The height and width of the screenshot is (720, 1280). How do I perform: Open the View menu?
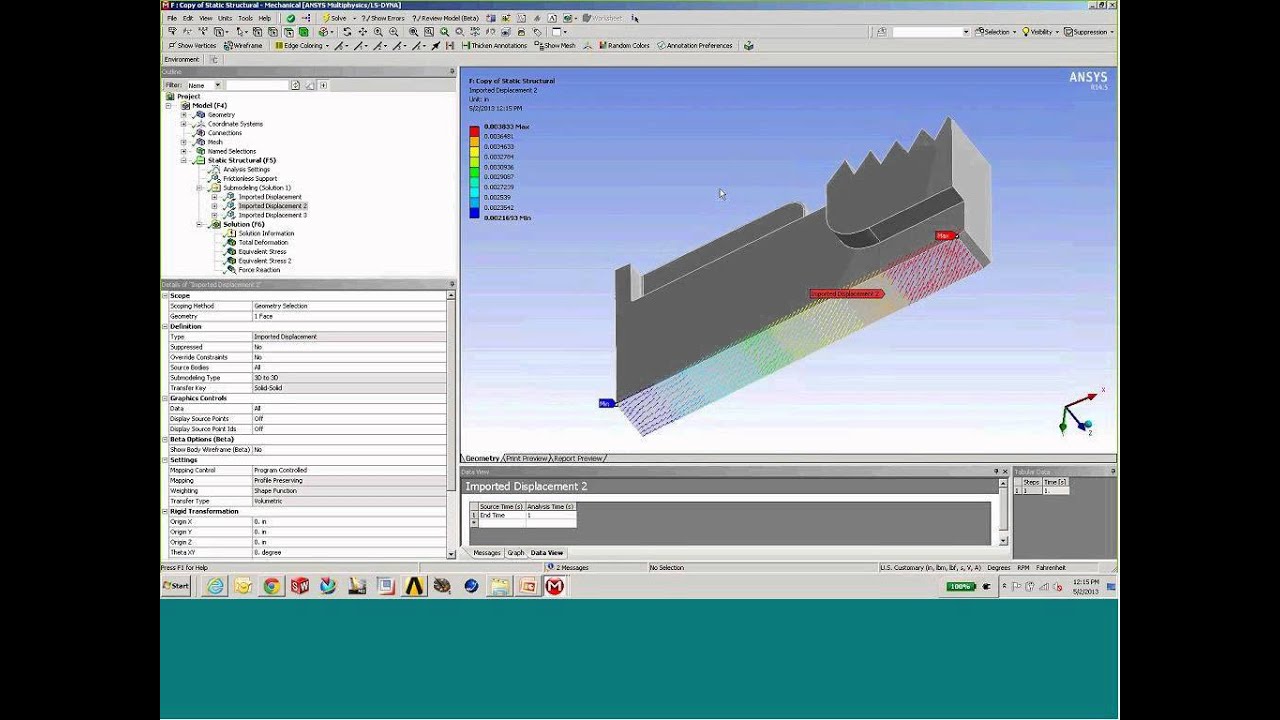click(x=205, y=18)
